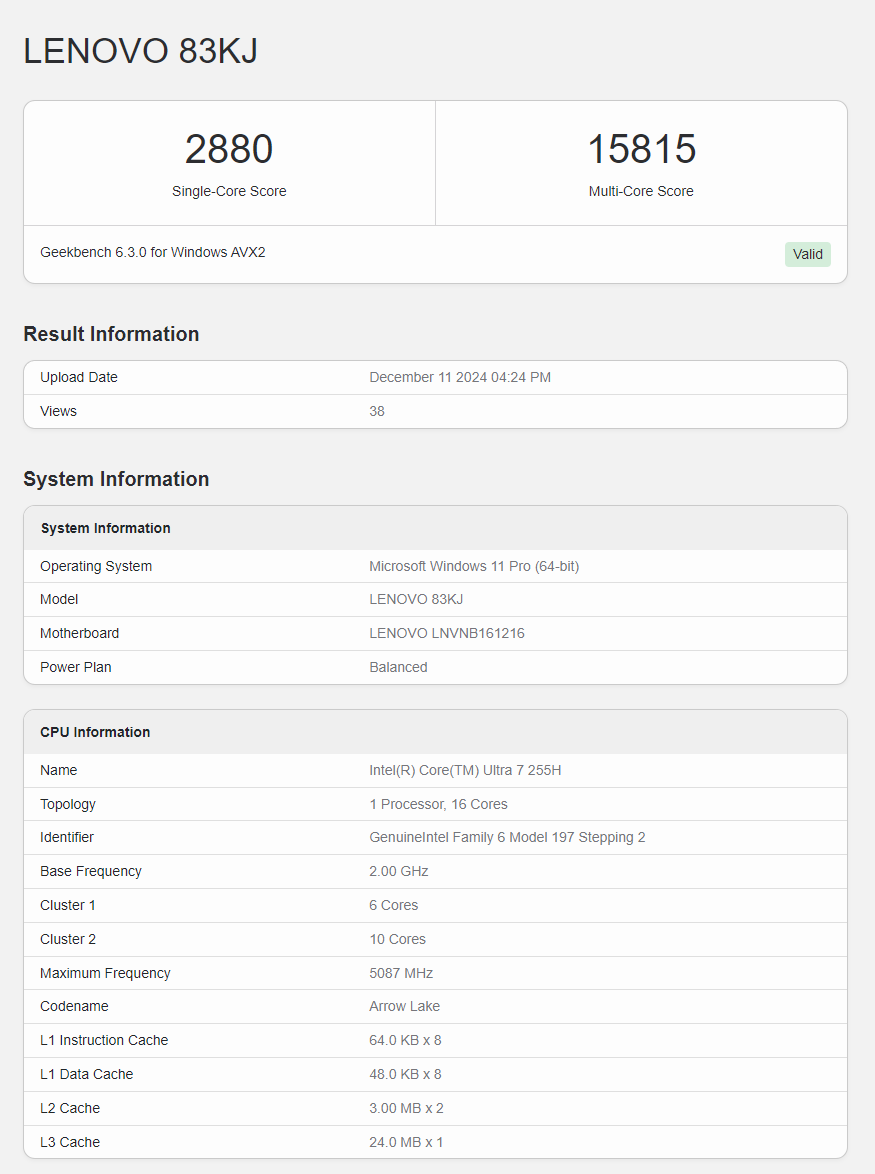Click the CPU Information section header
Image resolution: width=875 pixels, height=1174 pixels.
(95, 732)
